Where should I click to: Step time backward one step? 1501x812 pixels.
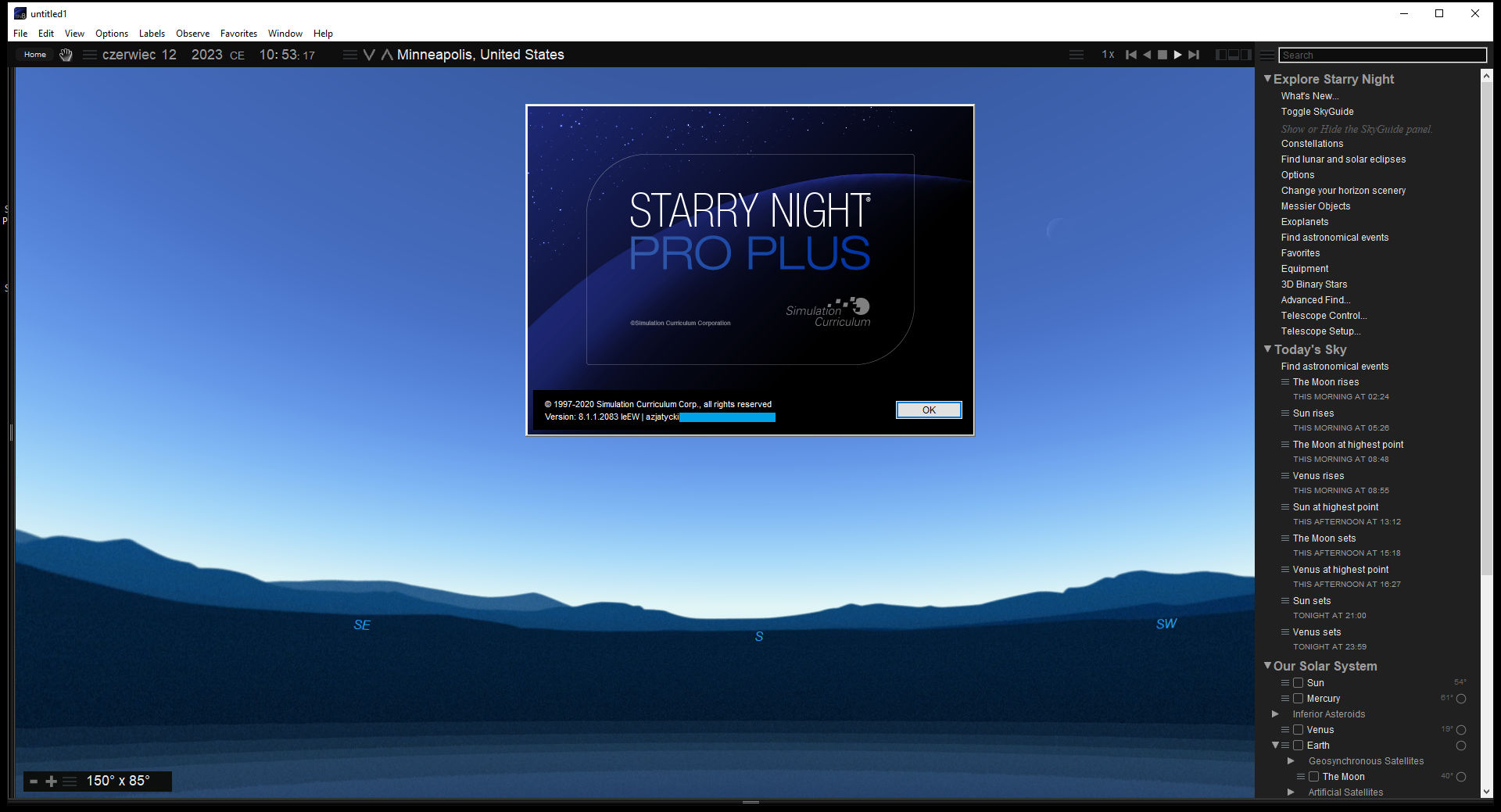1147,55
